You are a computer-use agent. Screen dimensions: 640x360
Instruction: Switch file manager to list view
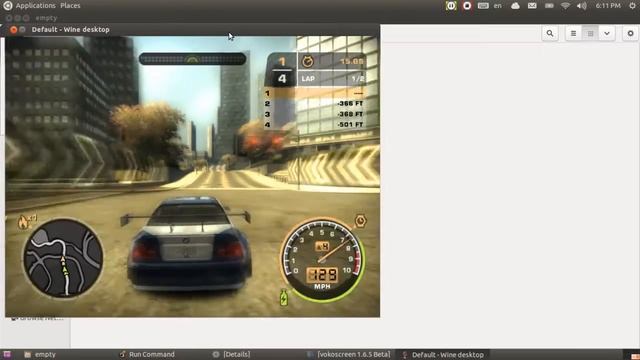coord(573,33)
